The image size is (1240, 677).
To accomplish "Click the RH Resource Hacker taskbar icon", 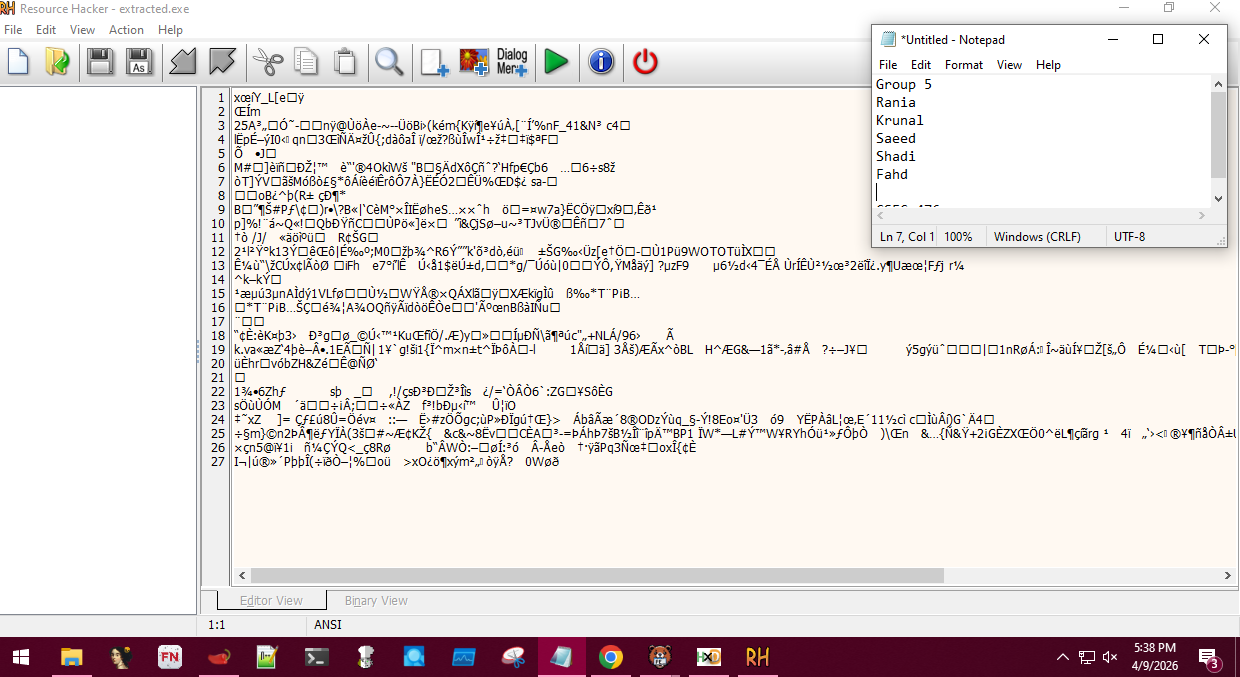I will tap(757, 657).
